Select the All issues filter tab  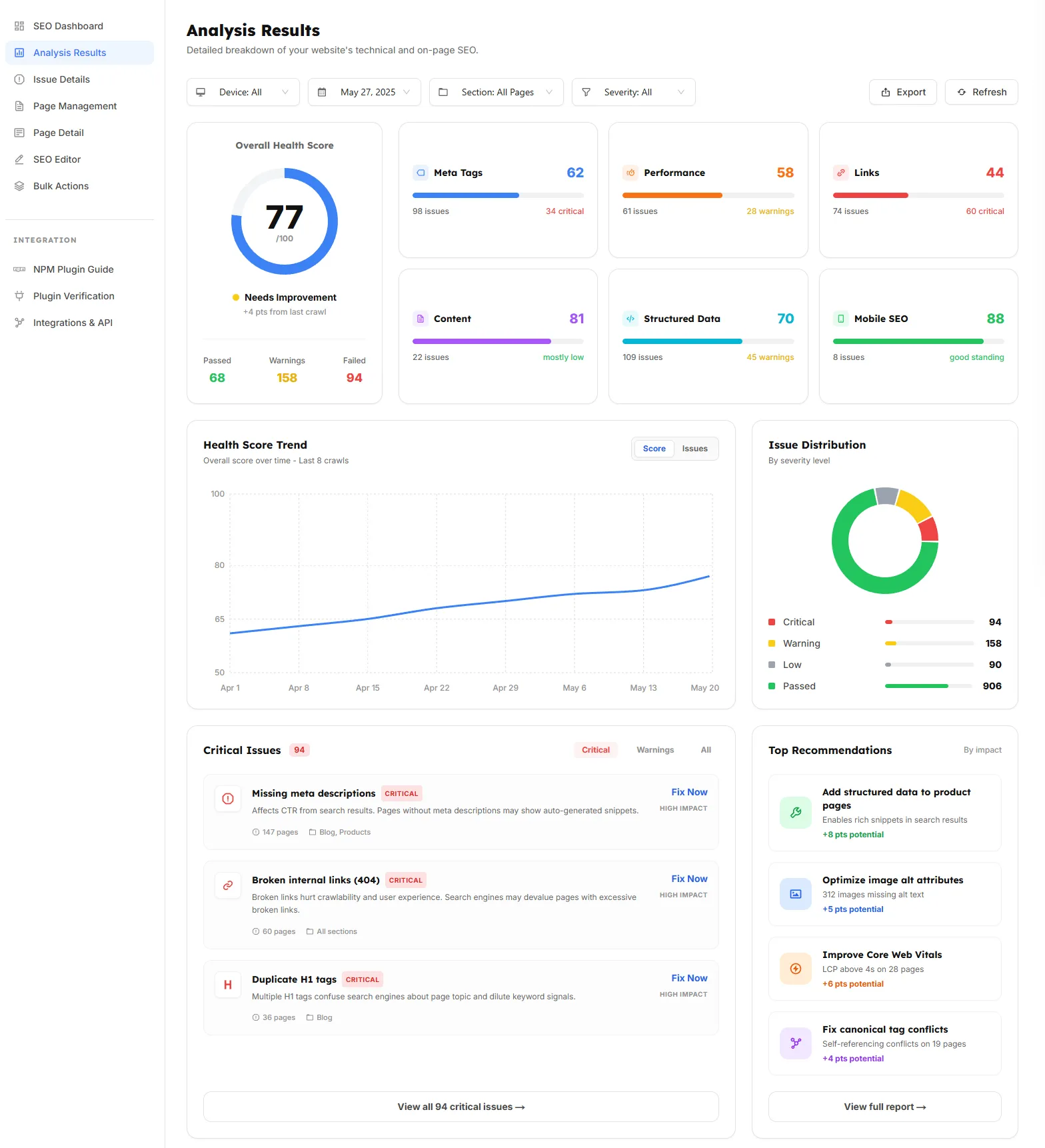point(706,750)
